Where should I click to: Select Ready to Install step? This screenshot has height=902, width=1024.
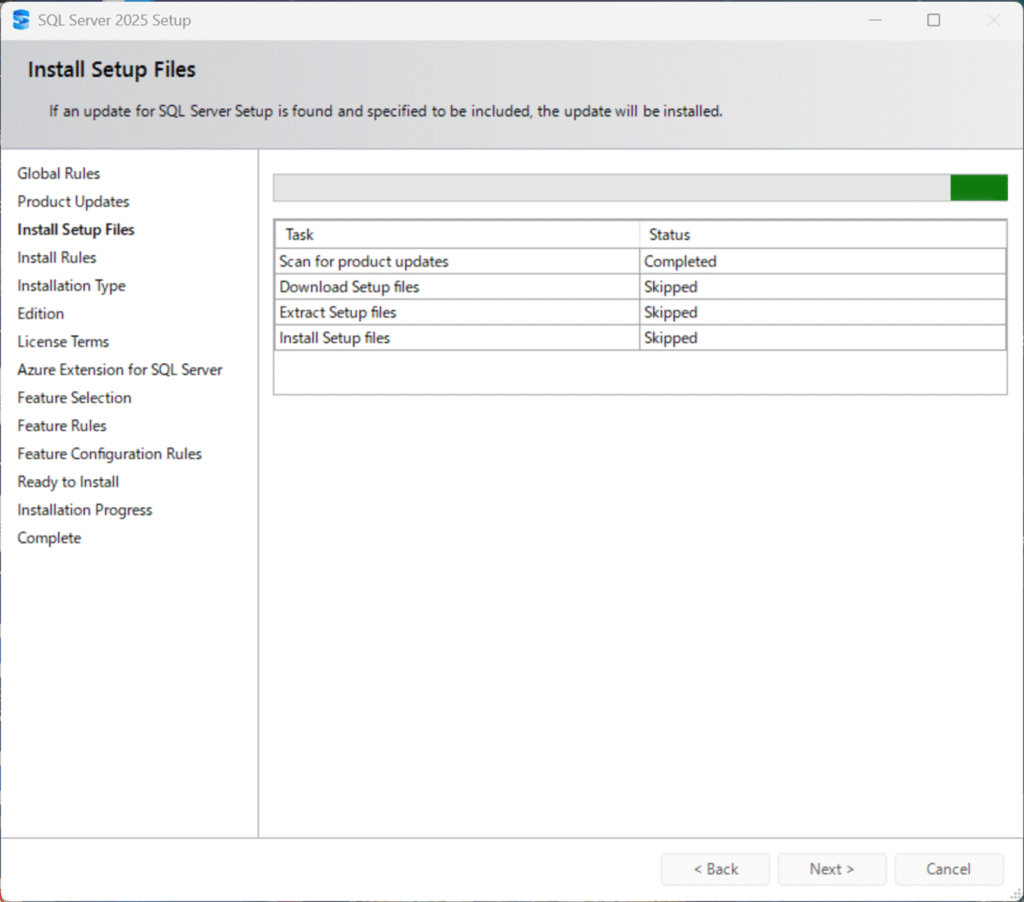[68, 482]
